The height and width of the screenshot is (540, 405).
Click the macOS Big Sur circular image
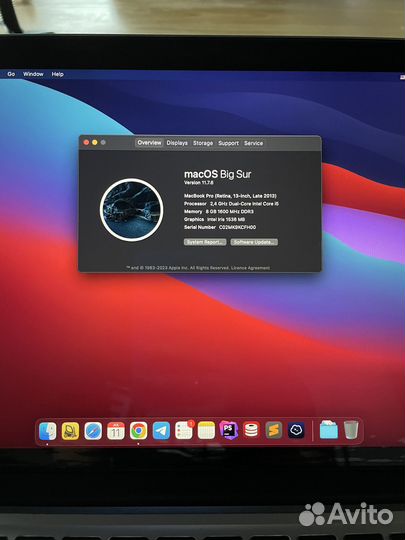click(132, 210)
